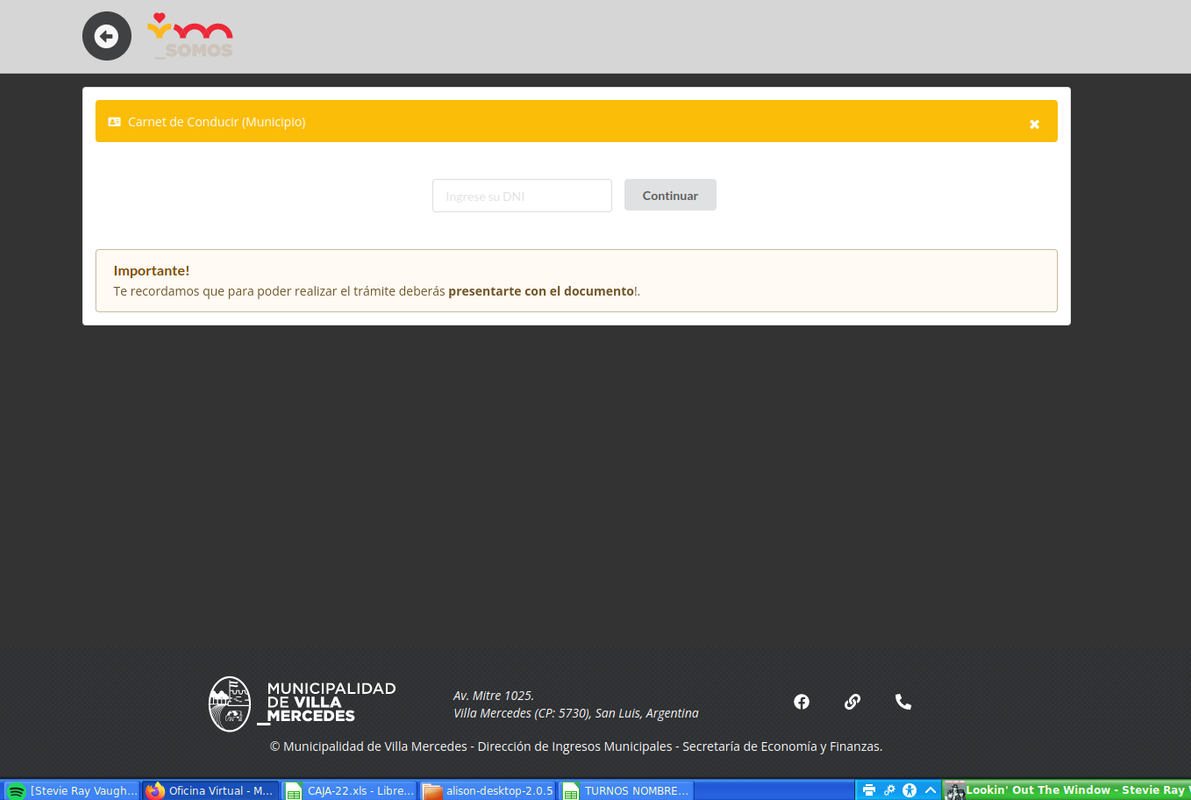Image resolution: width=1191 pixels, height=800 pixels.
Task: Click the copyright Municipalidad de Villa Mercedes line
Action: (x=576, y=747)
